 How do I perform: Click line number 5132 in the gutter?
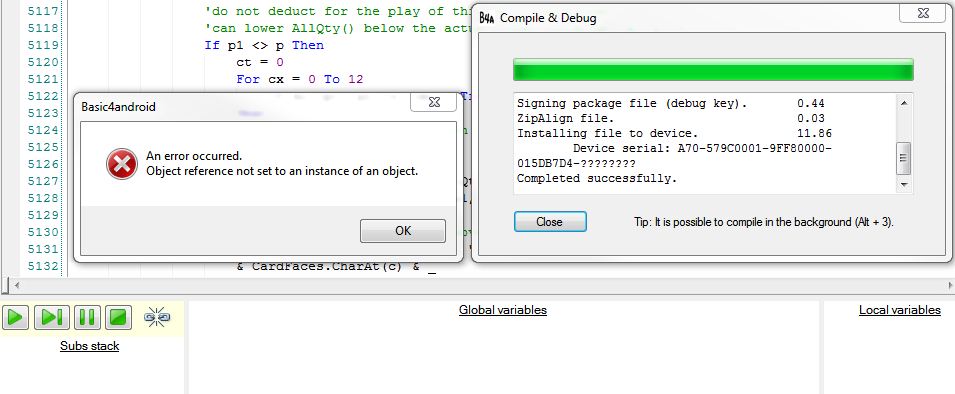pyautogui.click(x=43, y=266)
